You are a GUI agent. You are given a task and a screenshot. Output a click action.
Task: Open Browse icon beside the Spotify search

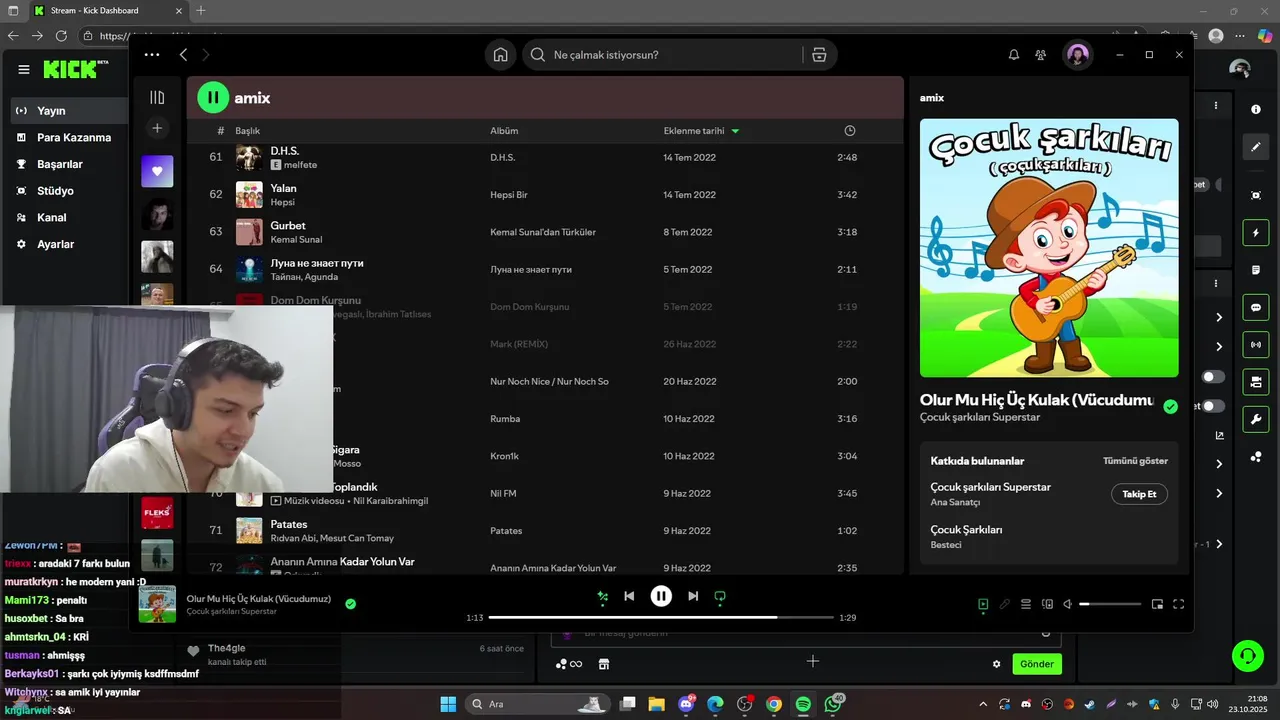[819, 55]
